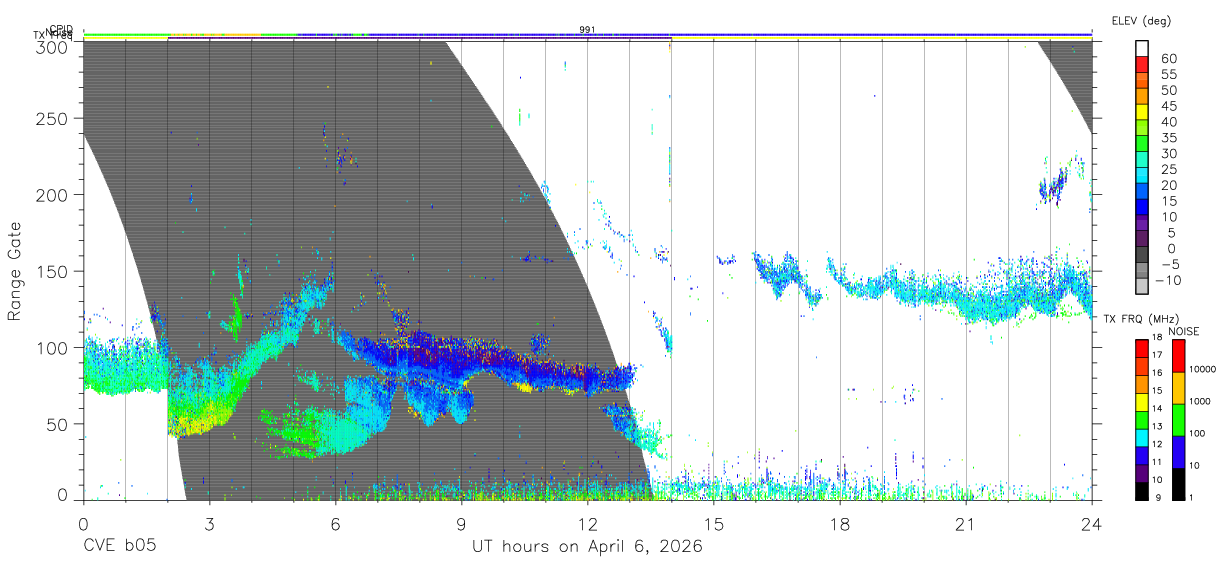Pick the green swatch in NOISE bar

click(x=1177, y=419)
